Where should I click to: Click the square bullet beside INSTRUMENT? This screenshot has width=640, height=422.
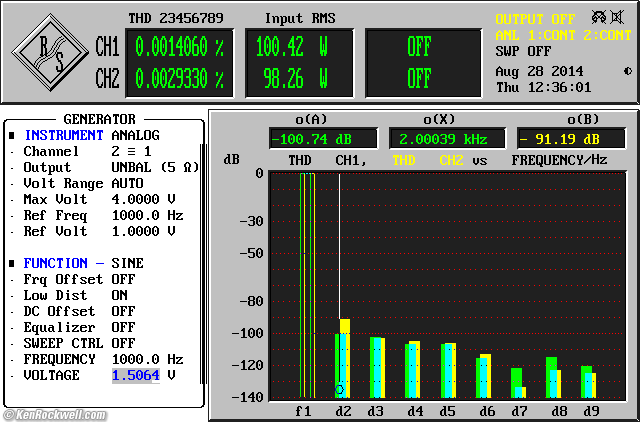pyautogui.click(x=12, y=135)
